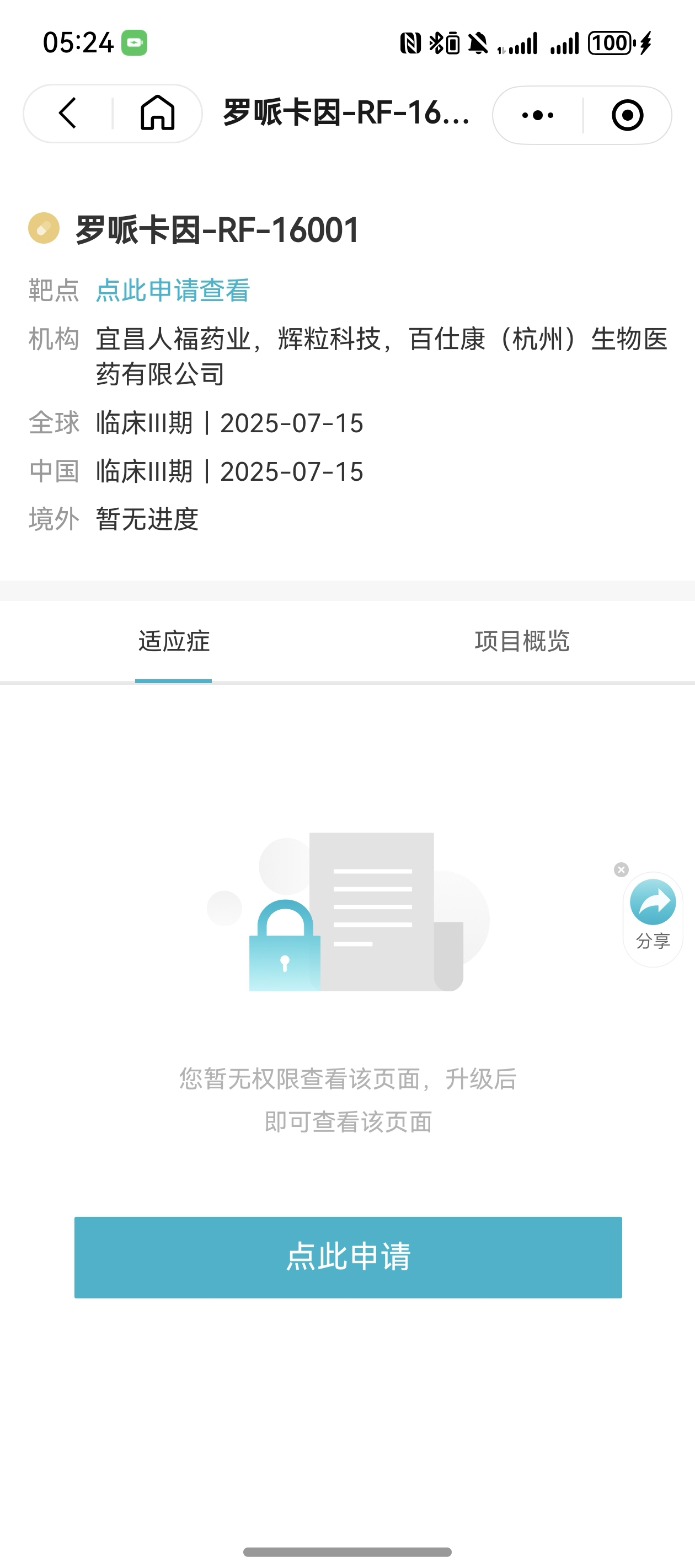Click the lock document illustration

(348, 912)
